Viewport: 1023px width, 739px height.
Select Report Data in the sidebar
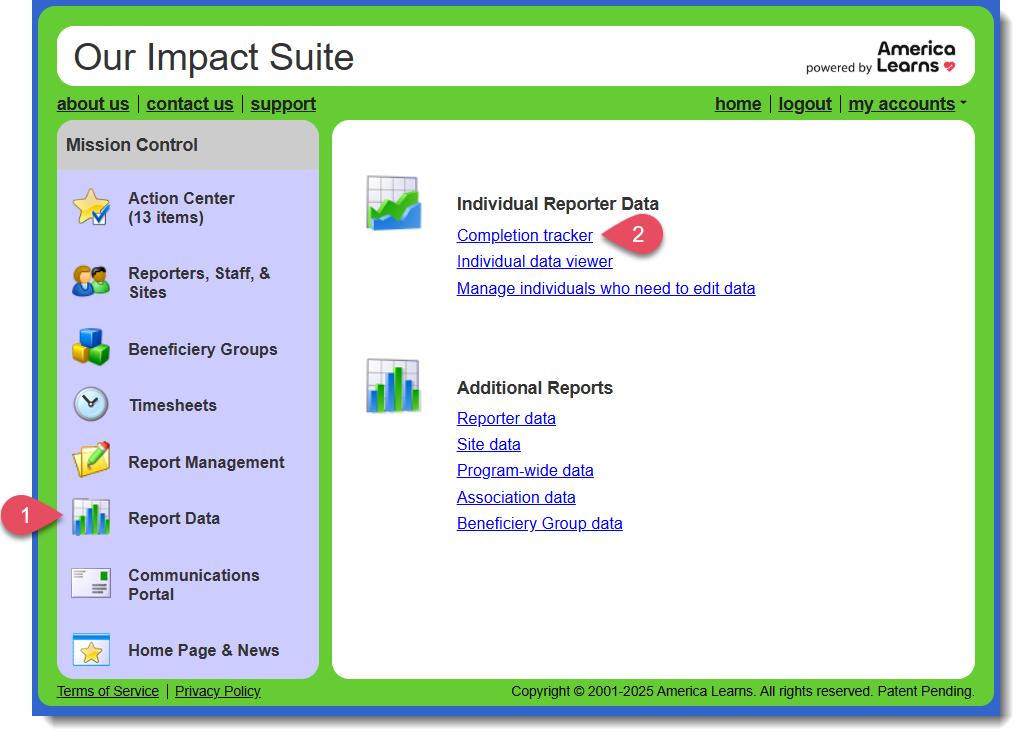coord(174,519)
